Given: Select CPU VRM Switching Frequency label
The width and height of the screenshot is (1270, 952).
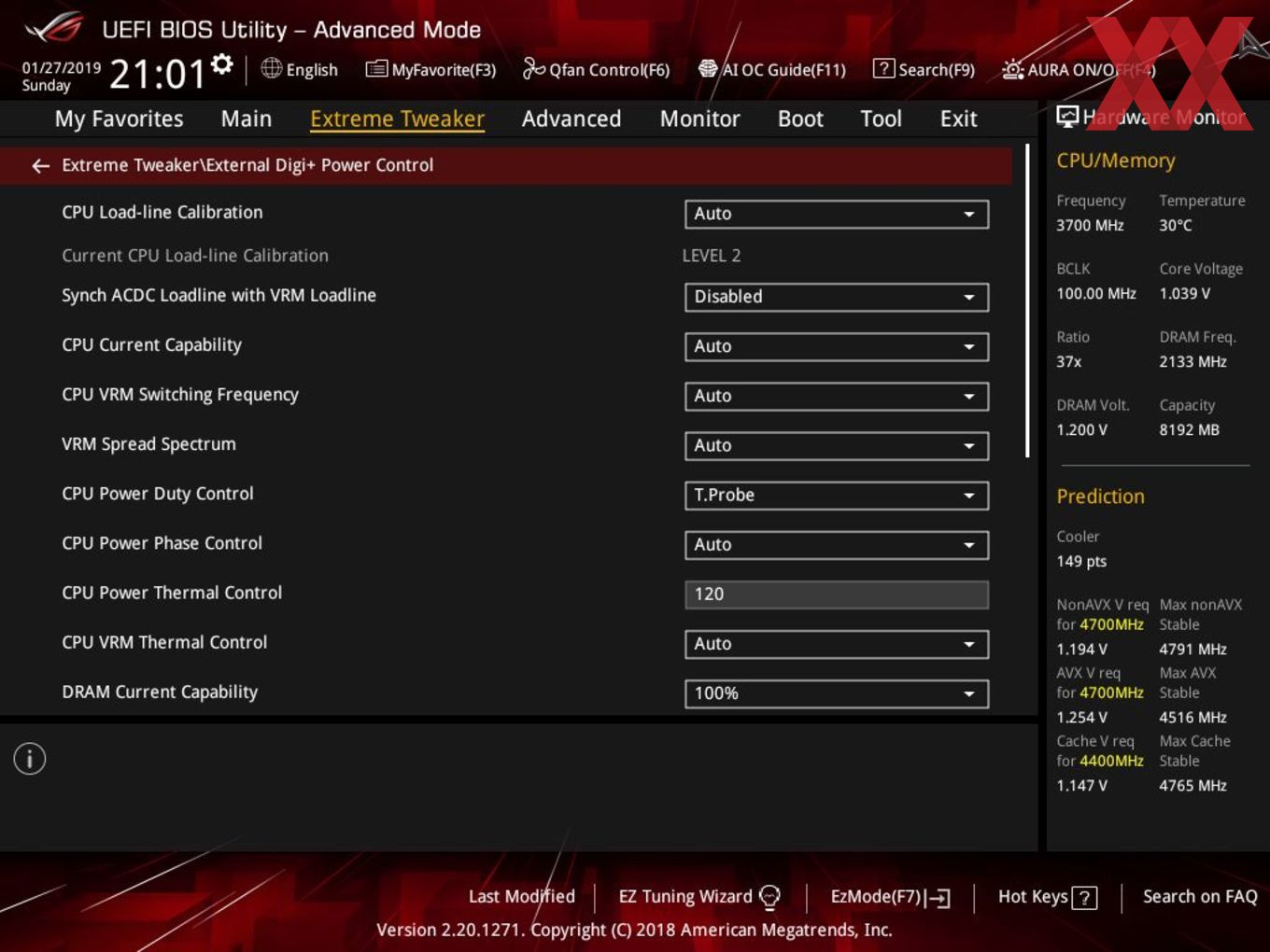Looking at the screenshot, I should (x=180, y=395).
